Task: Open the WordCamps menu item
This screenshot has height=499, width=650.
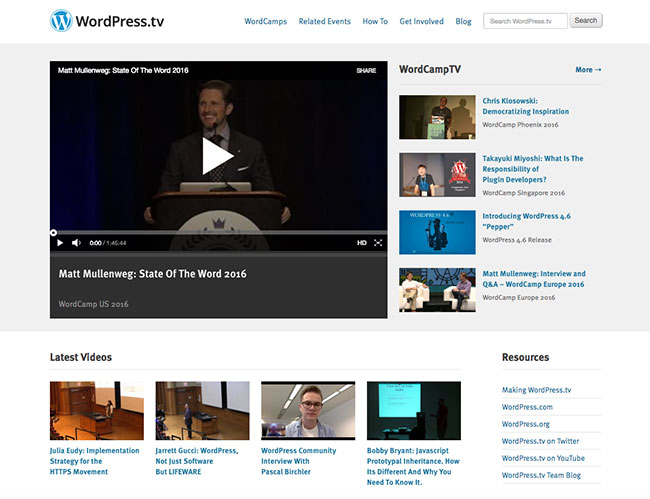Action: tap(265, 21)
